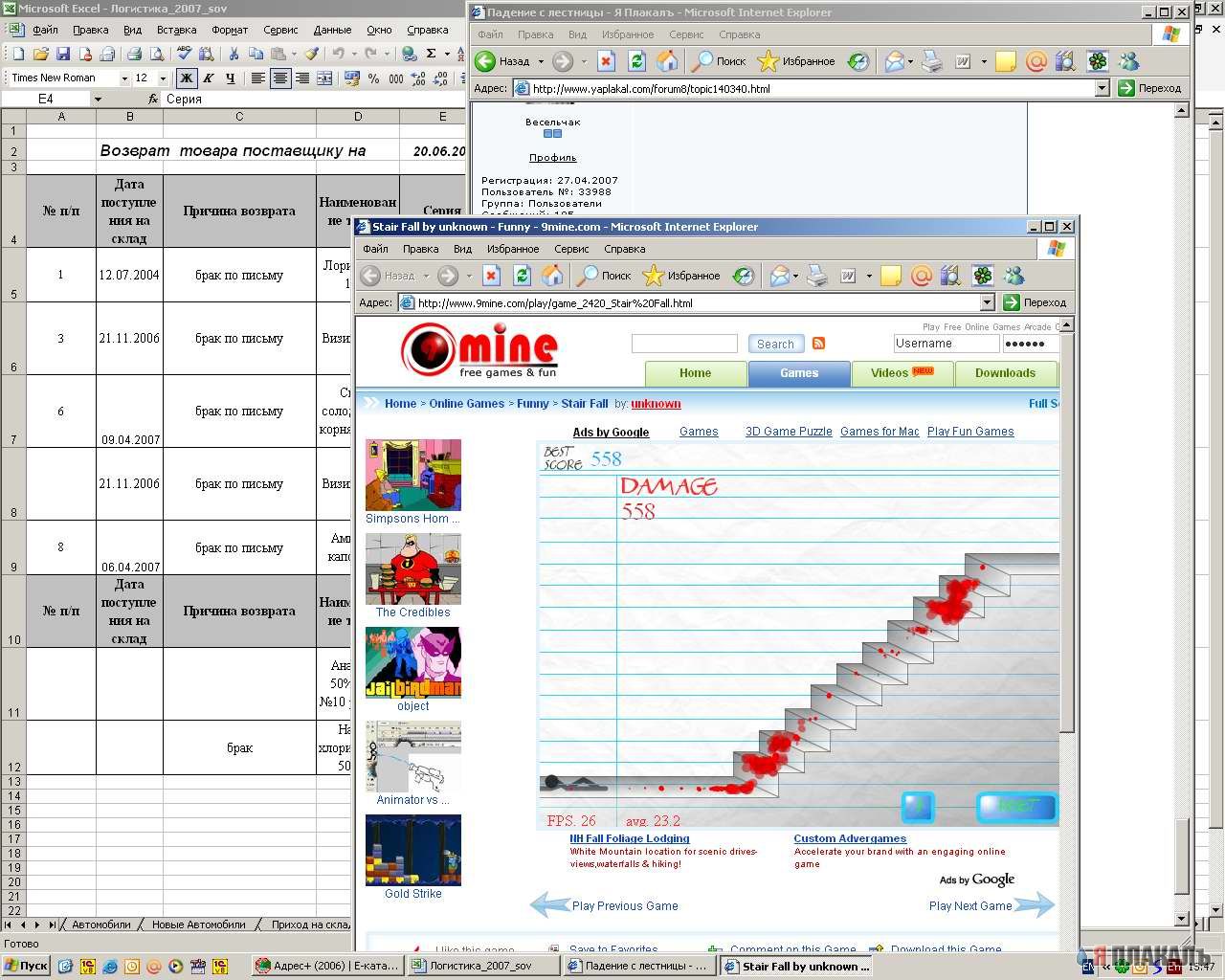This screenshot has height=980, width=1225.
Task: Toggle left alignment in Excel toolbar
Action: (x=258, y=78)
